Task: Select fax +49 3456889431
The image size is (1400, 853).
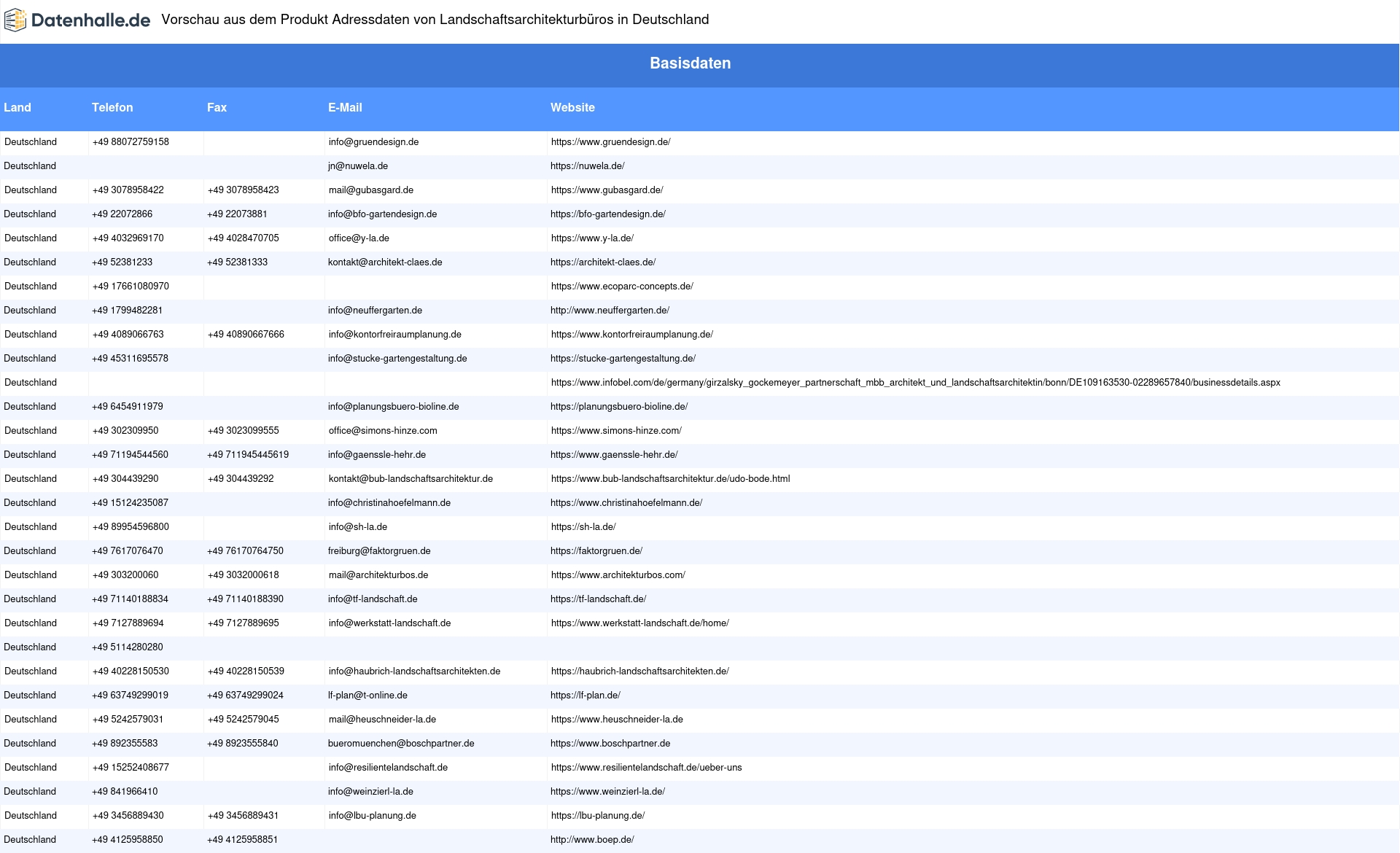Action: (x=243, y=816)
